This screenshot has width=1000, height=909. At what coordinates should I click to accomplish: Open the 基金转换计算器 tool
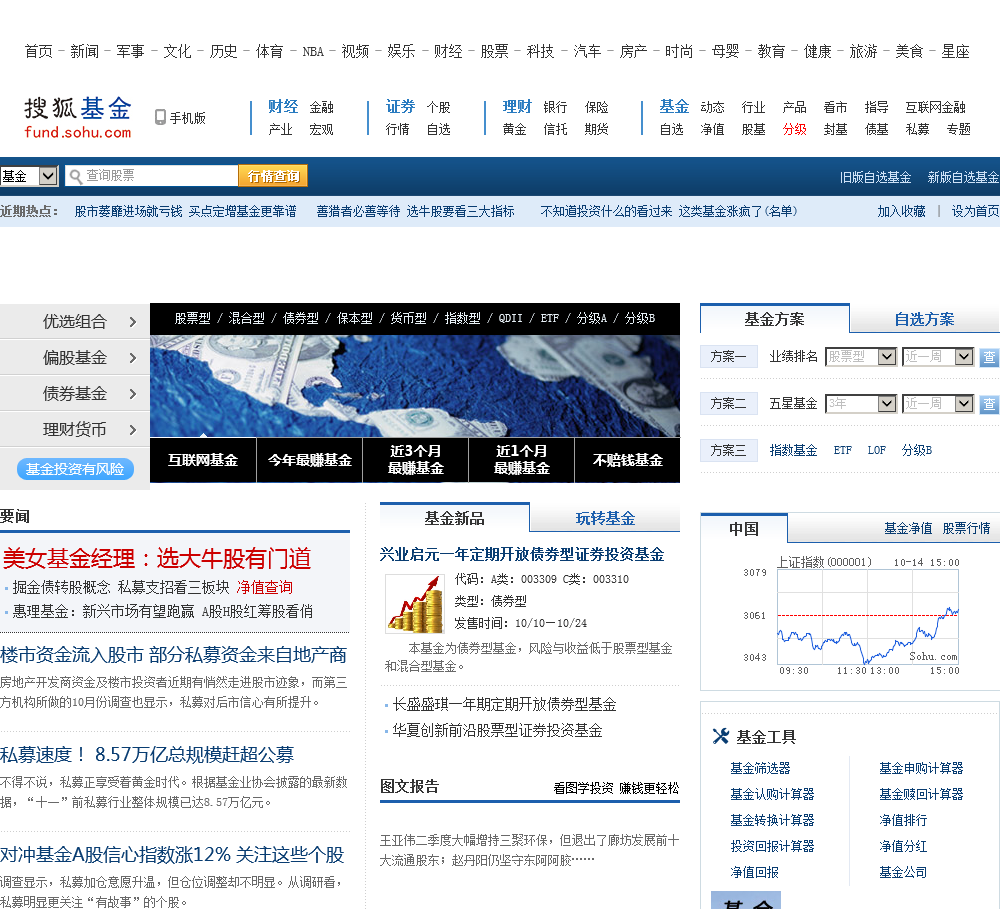pos(772,820)
